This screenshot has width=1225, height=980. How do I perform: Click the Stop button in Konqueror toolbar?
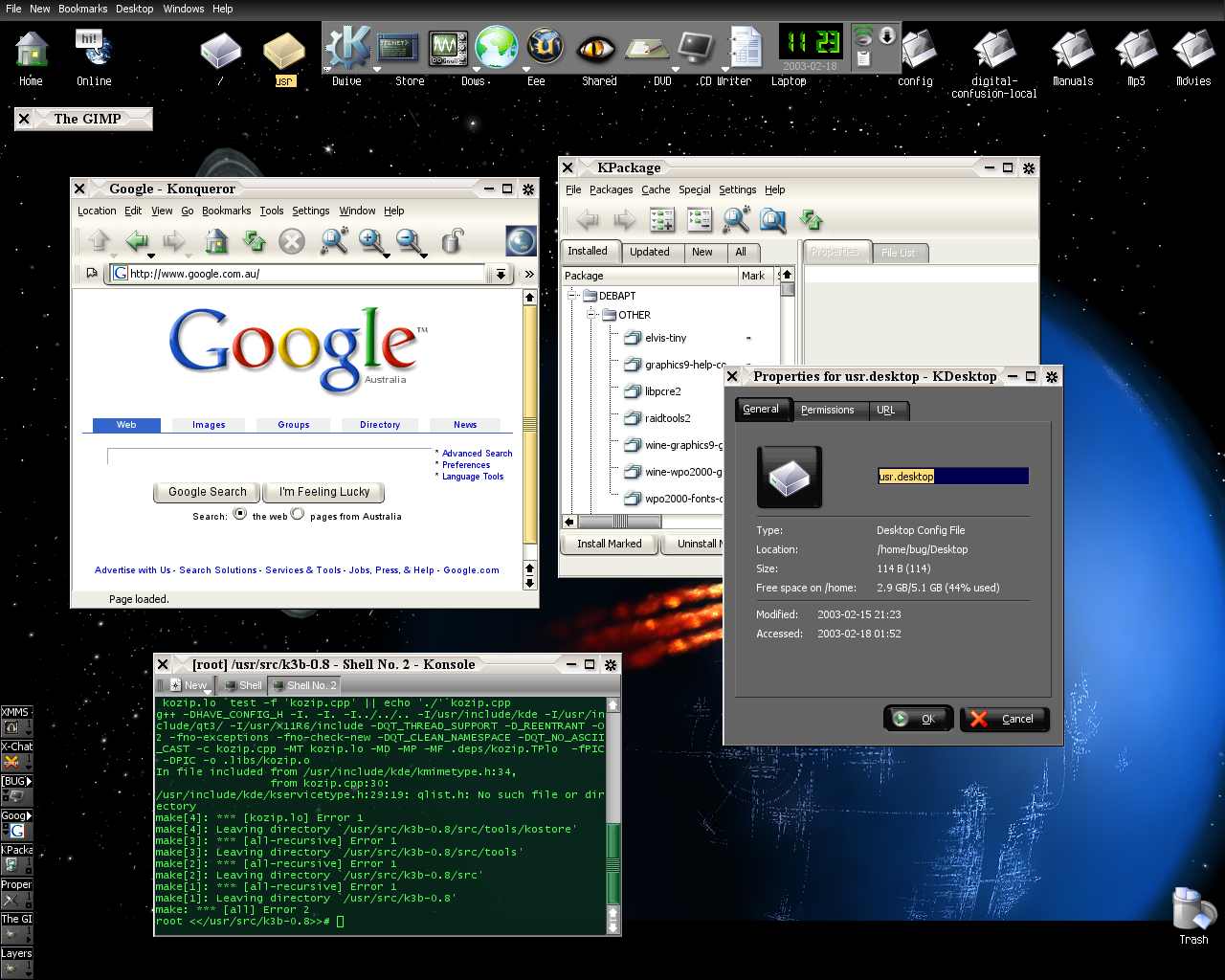click(x=292, y=241)
